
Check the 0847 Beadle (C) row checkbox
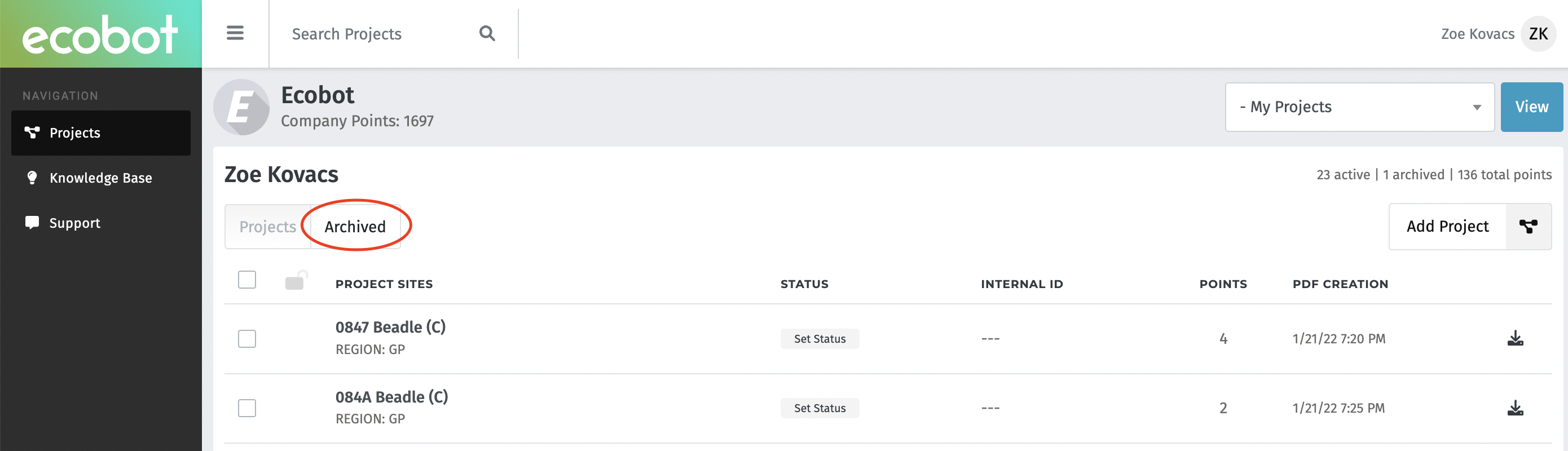(247, 338)
